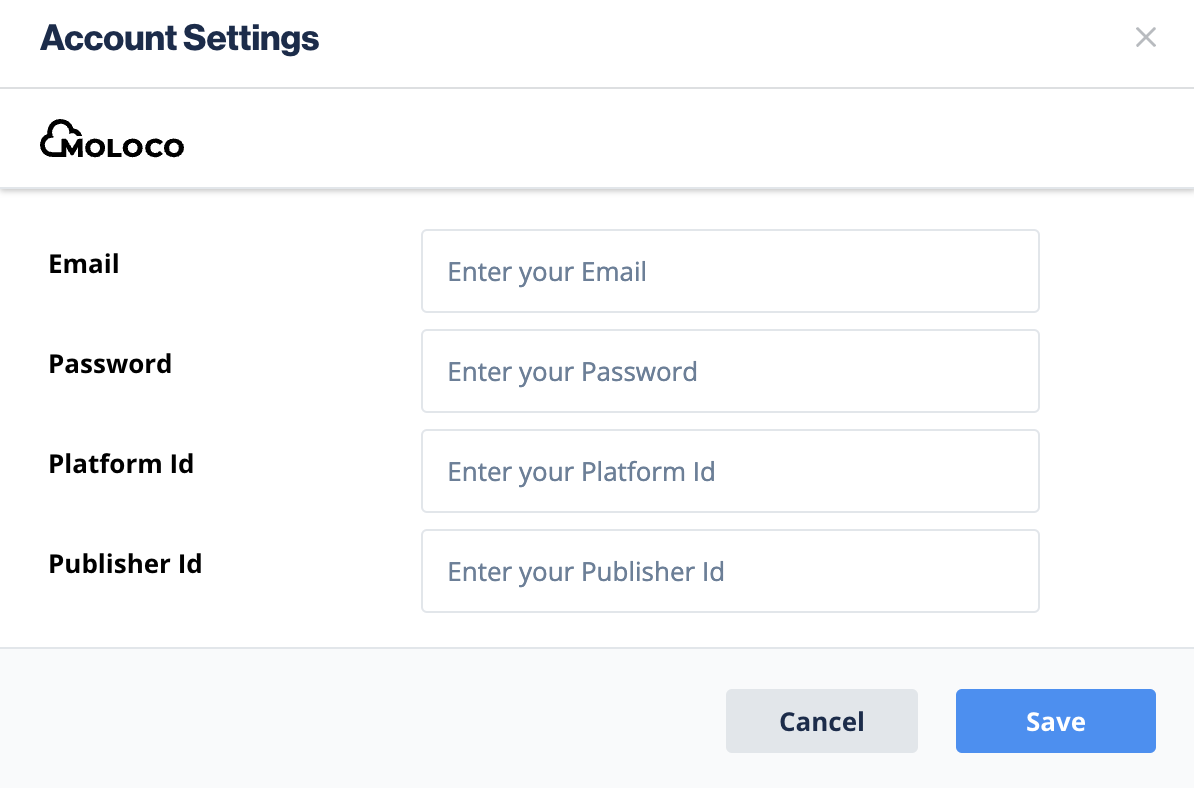The width and height of the screenshot is (1194, 788).
Task: Click the Platform Id label
Action: (121, 464)
